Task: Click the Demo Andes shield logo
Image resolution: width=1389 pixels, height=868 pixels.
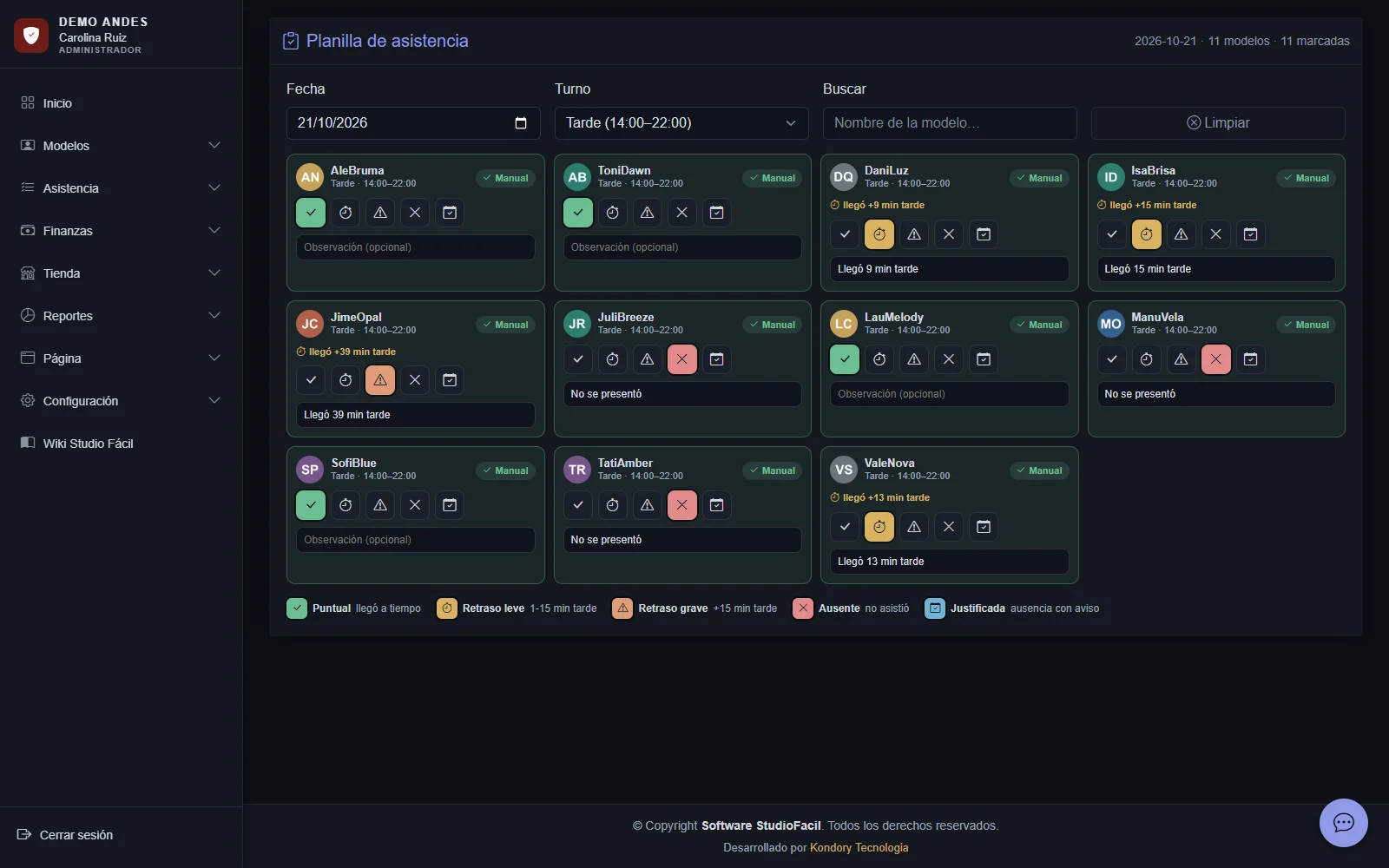Action: coord(31,36)
